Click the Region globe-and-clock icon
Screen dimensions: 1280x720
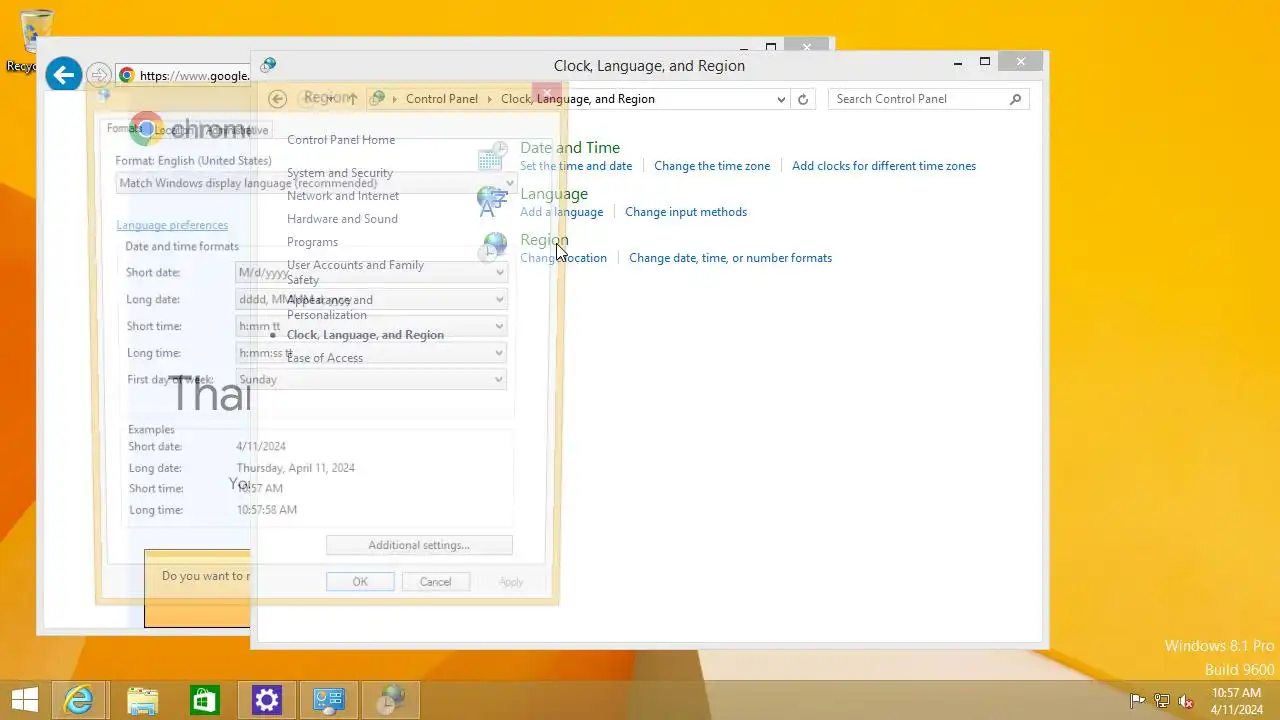pyautogui.click(x=492, y=247)
